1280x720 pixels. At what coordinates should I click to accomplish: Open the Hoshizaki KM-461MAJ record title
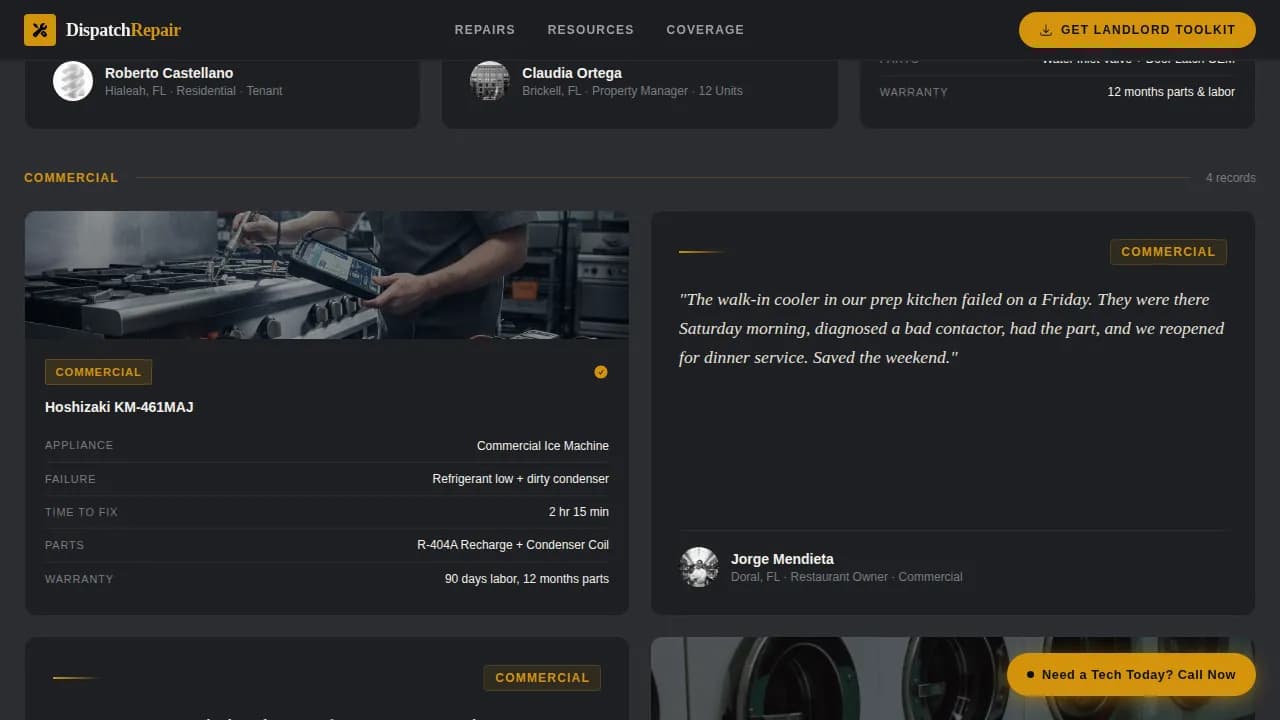pos(119,407)
